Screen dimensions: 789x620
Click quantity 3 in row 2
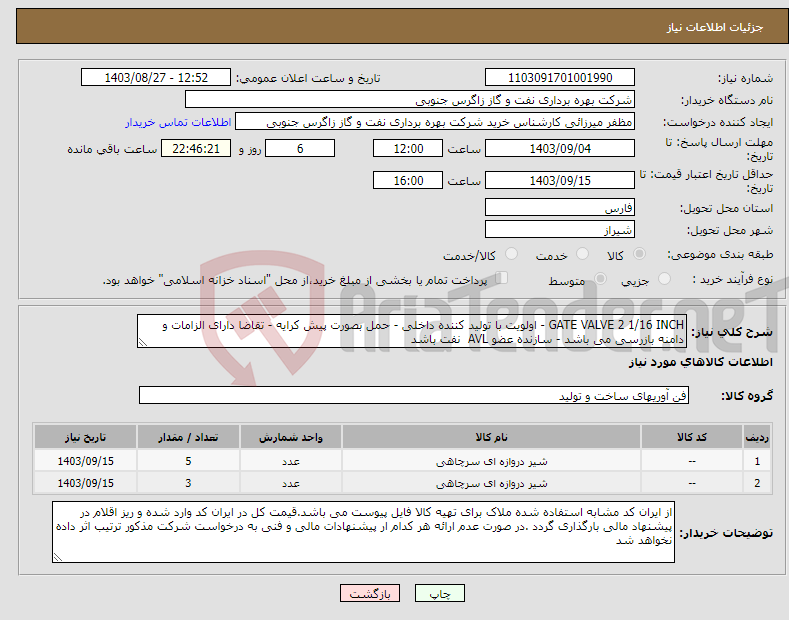coord(188,483)
